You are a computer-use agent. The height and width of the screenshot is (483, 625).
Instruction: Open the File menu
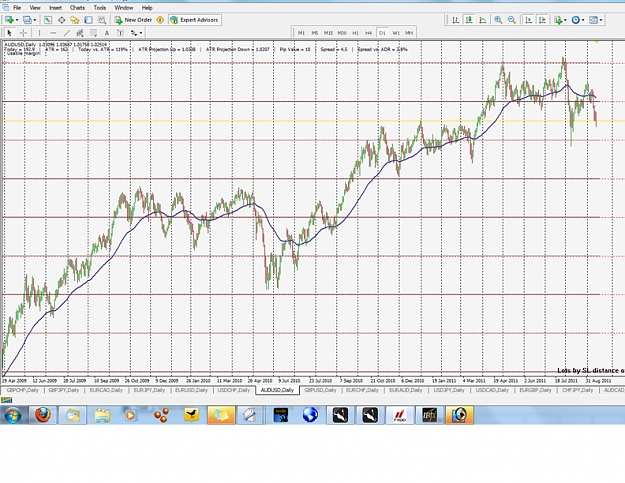[17, 8]
